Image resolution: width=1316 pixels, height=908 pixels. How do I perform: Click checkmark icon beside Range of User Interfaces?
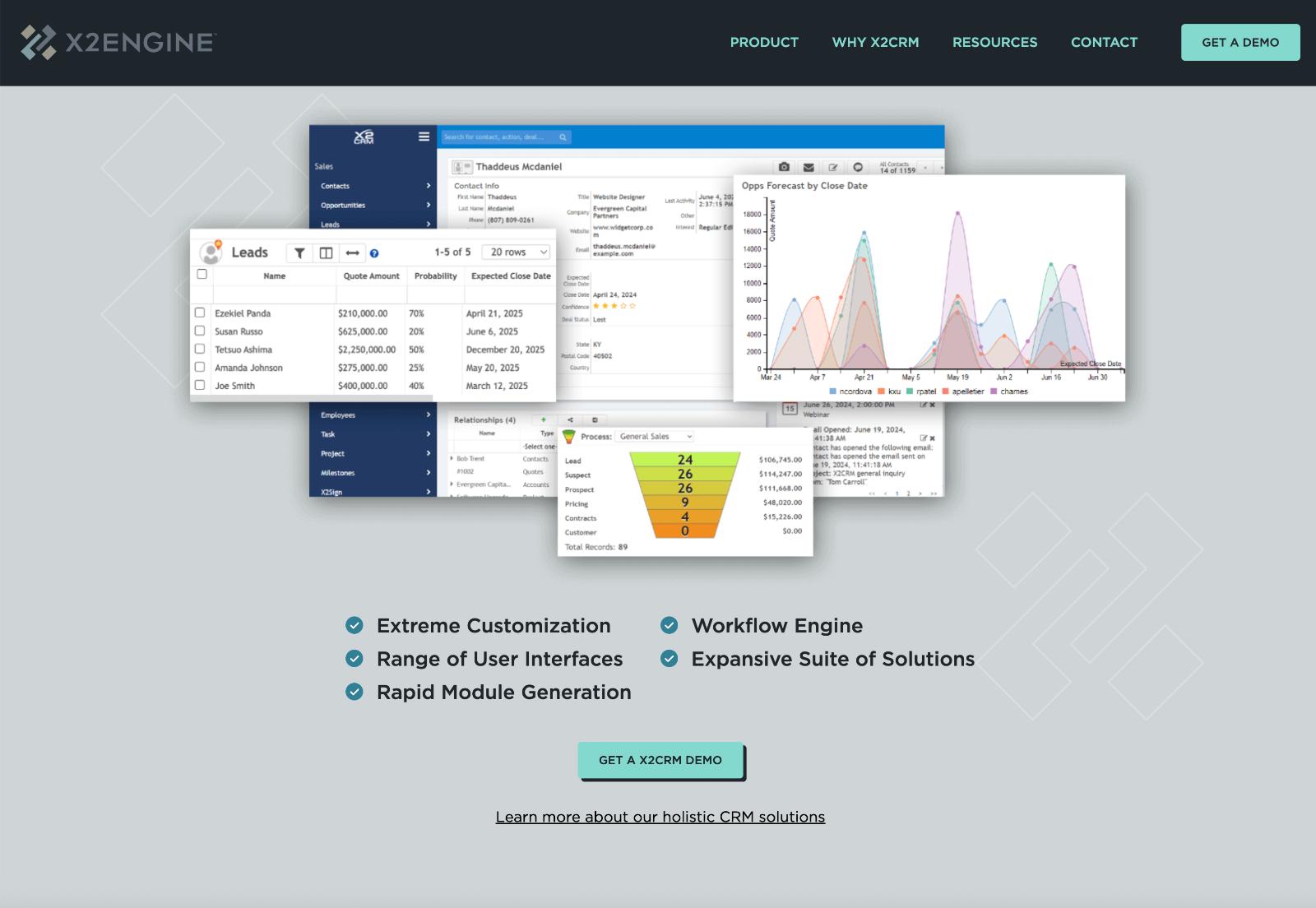(x=354, y=659)
